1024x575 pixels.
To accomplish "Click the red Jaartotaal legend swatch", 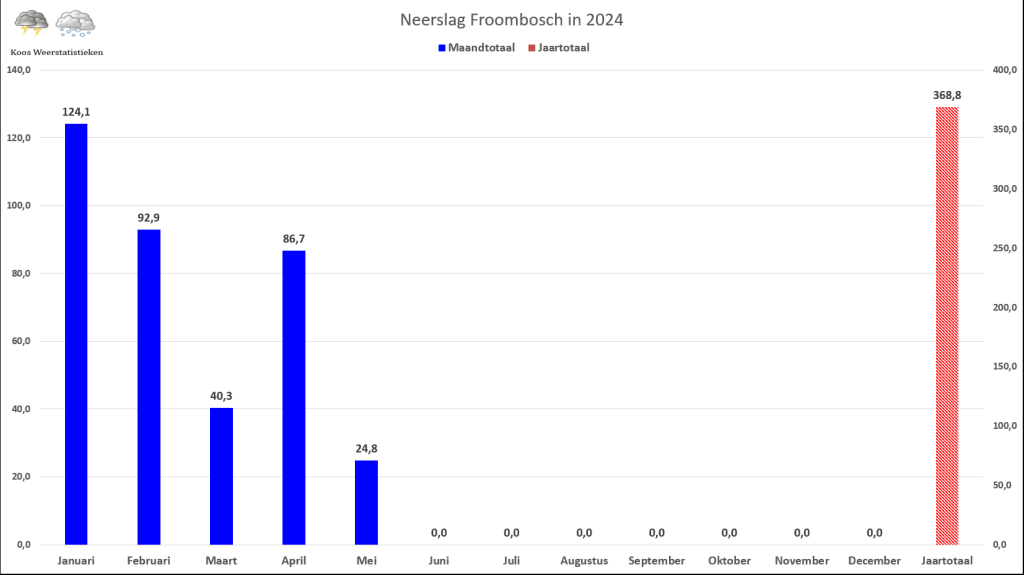I will coord(532,48).
